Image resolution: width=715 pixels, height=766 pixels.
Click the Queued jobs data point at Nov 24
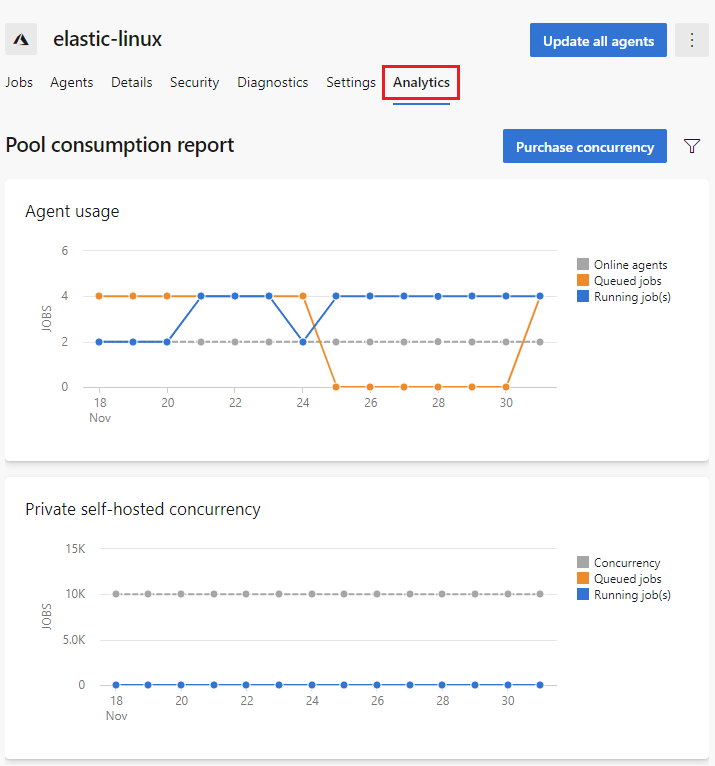[x=303, y=296]
